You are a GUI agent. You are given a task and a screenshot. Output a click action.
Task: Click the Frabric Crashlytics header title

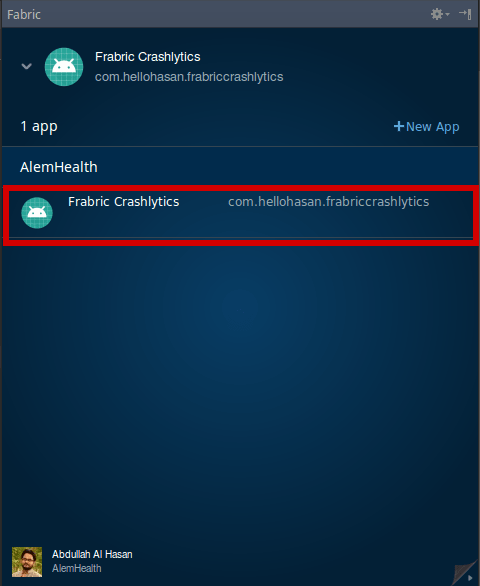(x=148, y=57)
